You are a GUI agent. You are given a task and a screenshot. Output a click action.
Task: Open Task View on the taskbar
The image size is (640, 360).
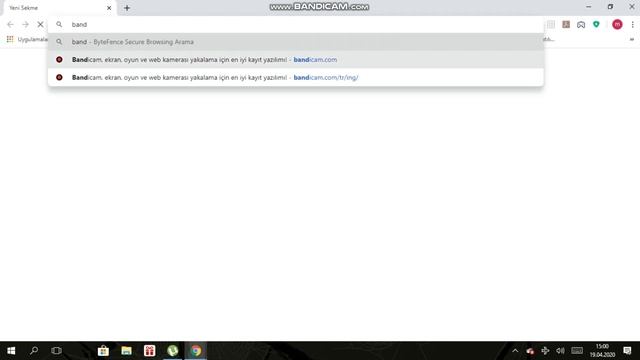coord(56,351)
